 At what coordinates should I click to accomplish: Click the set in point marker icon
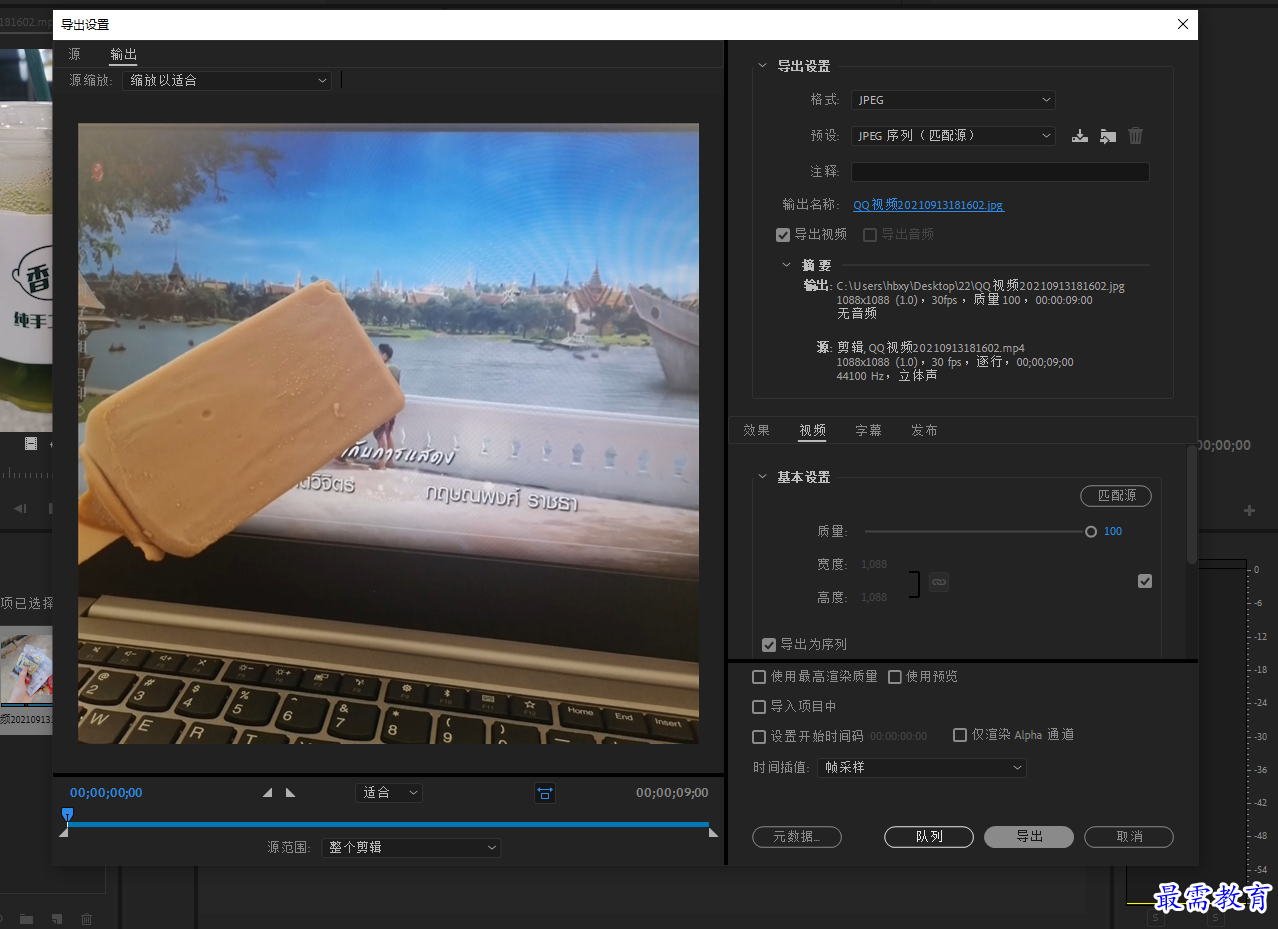[x=267, y=793]
